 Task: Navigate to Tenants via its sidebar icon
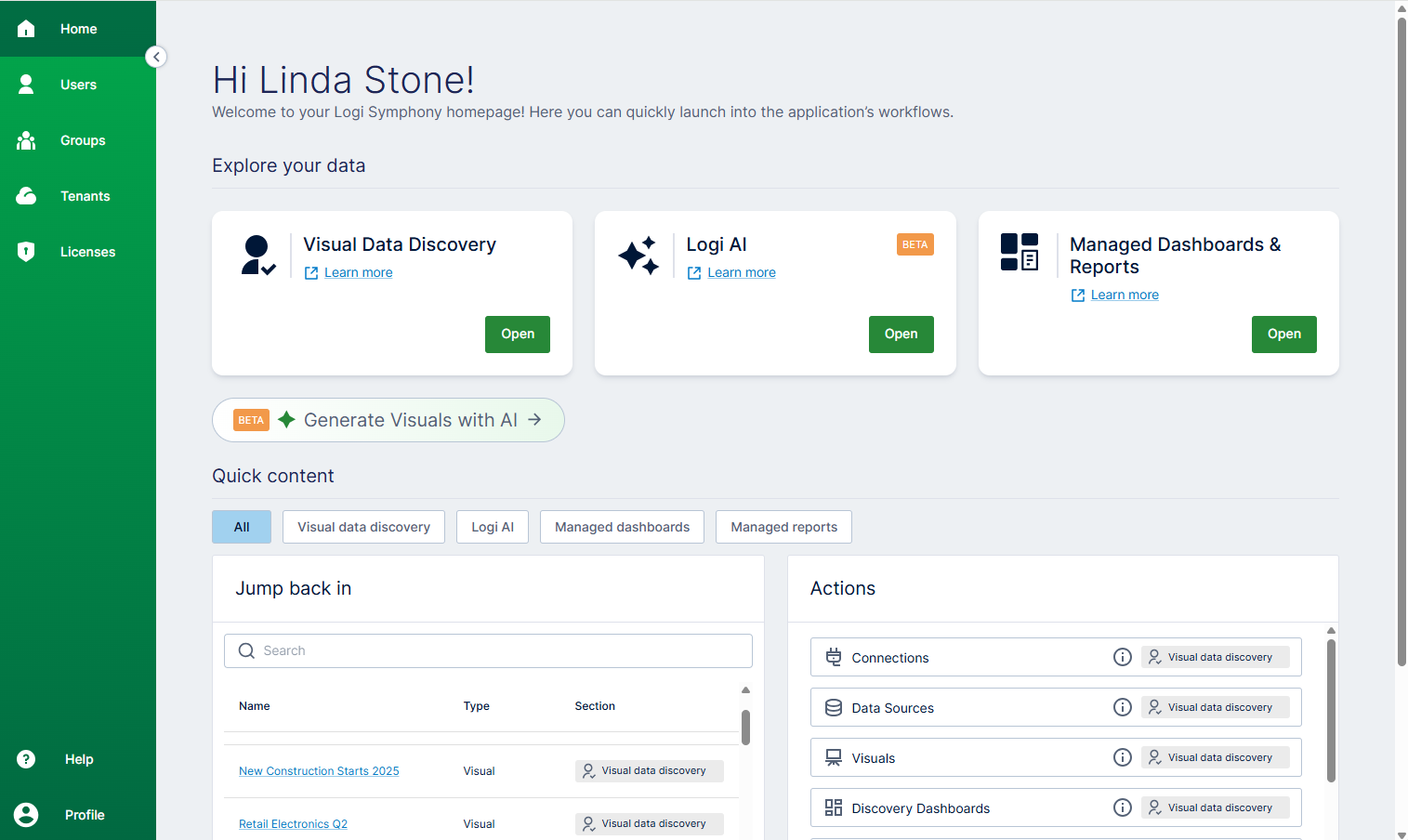pyautogui.click(x=26, y=196)
